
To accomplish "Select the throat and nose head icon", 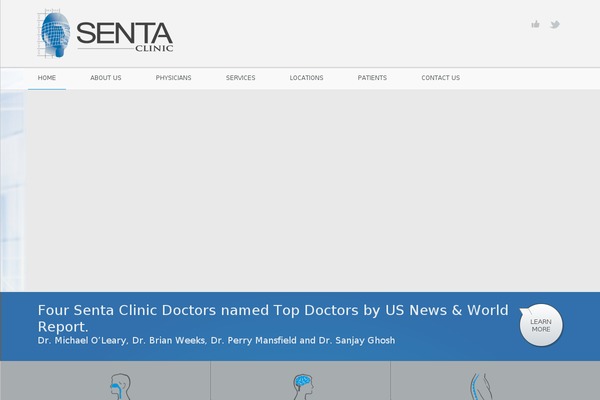I will pyautogui.click(x=120, y=387).
